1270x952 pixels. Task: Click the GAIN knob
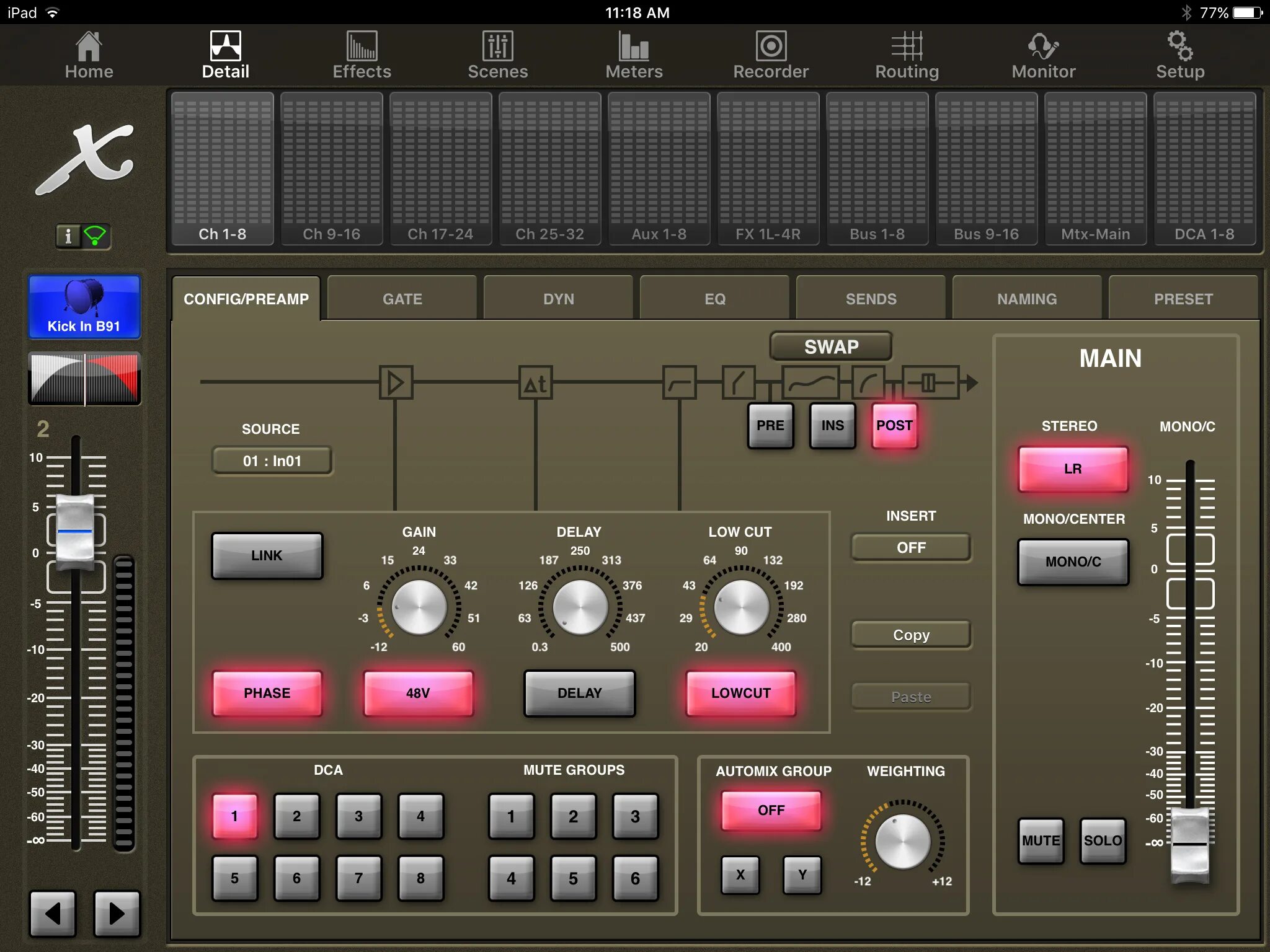(419, 607)
